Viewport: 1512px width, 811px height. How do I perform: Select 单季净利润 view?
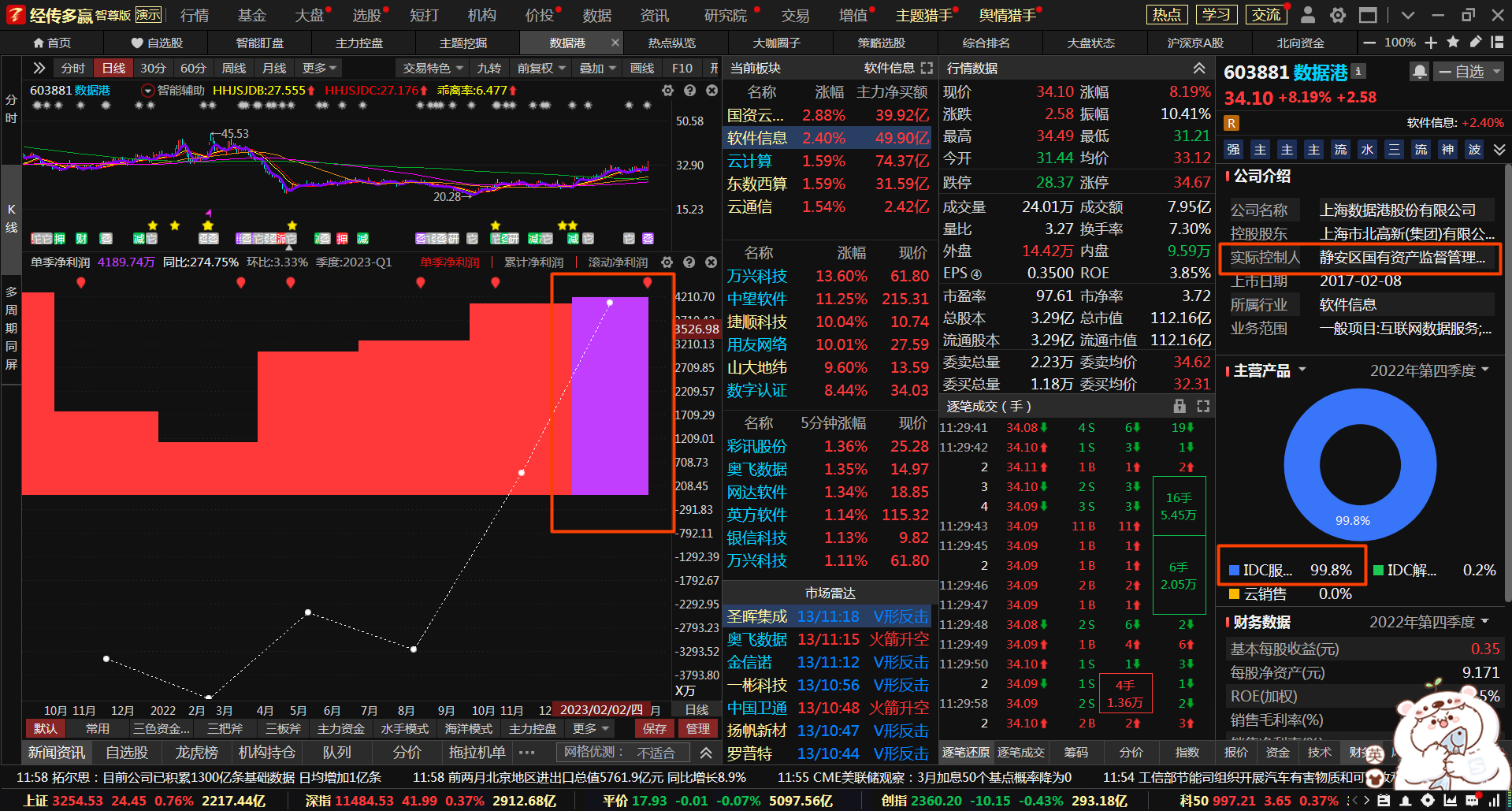pyautogui.click(x=449, y=262)
